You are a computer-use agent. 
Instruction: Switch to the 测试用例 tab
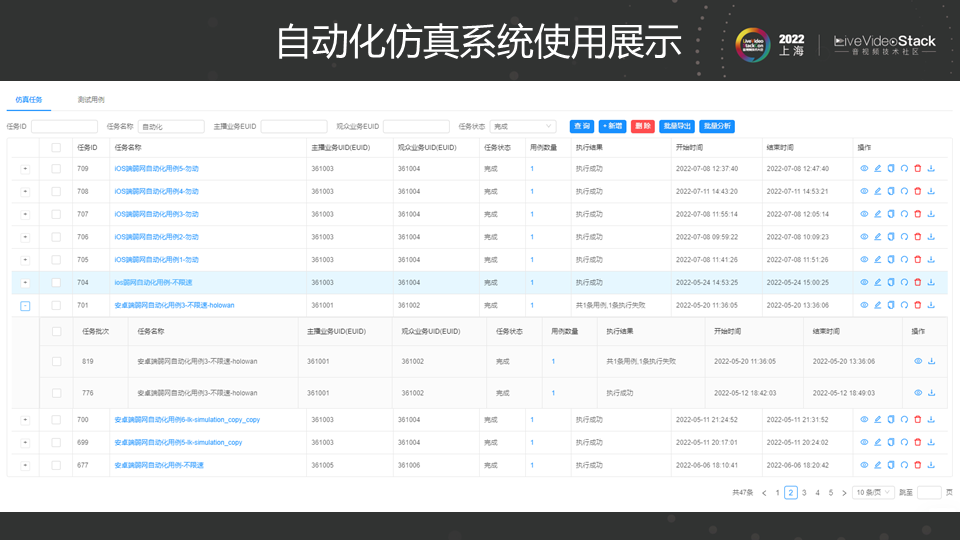[91, 99]
